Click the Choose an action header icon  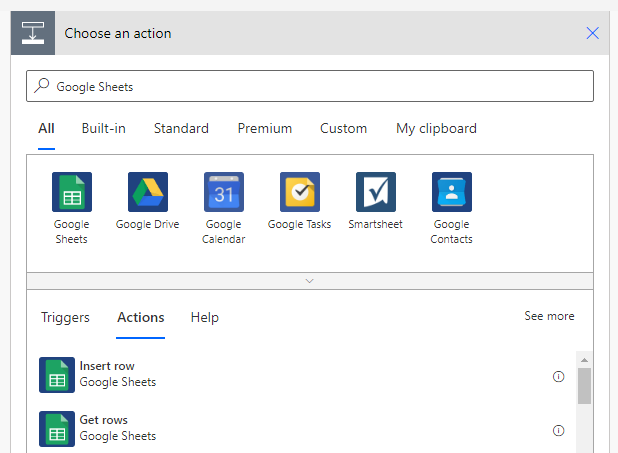tap(33, 33)
